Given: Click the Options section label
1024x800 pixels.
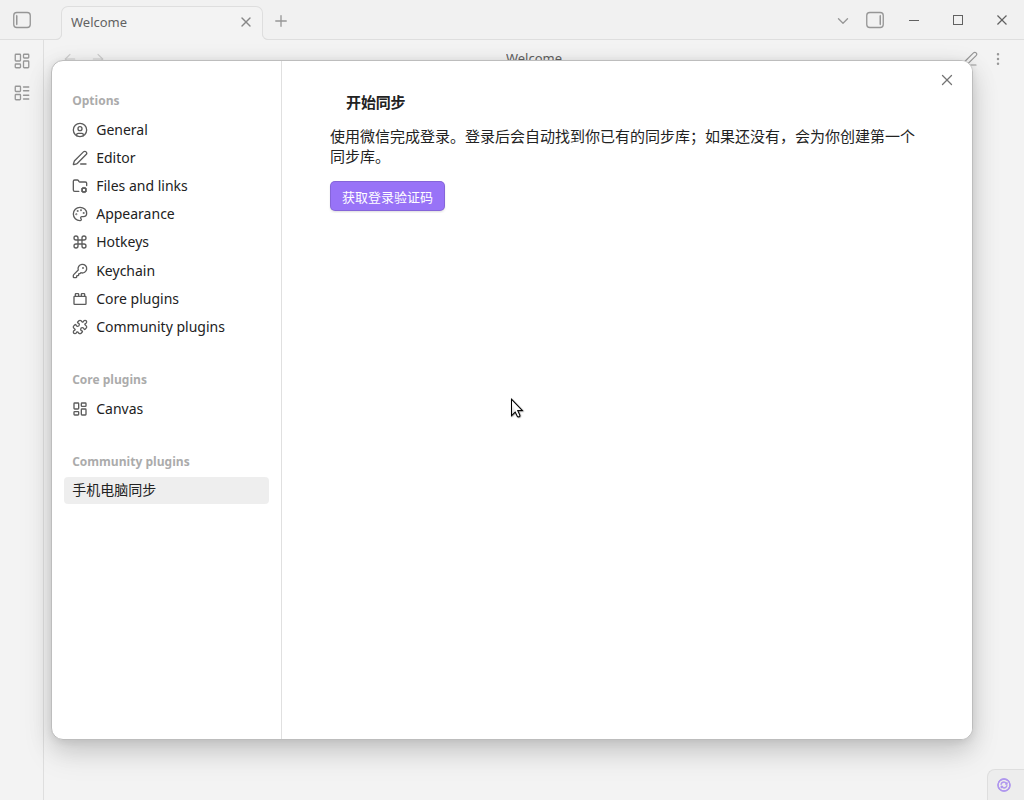Looking at the screenshot, I should [x=96, y=101].
